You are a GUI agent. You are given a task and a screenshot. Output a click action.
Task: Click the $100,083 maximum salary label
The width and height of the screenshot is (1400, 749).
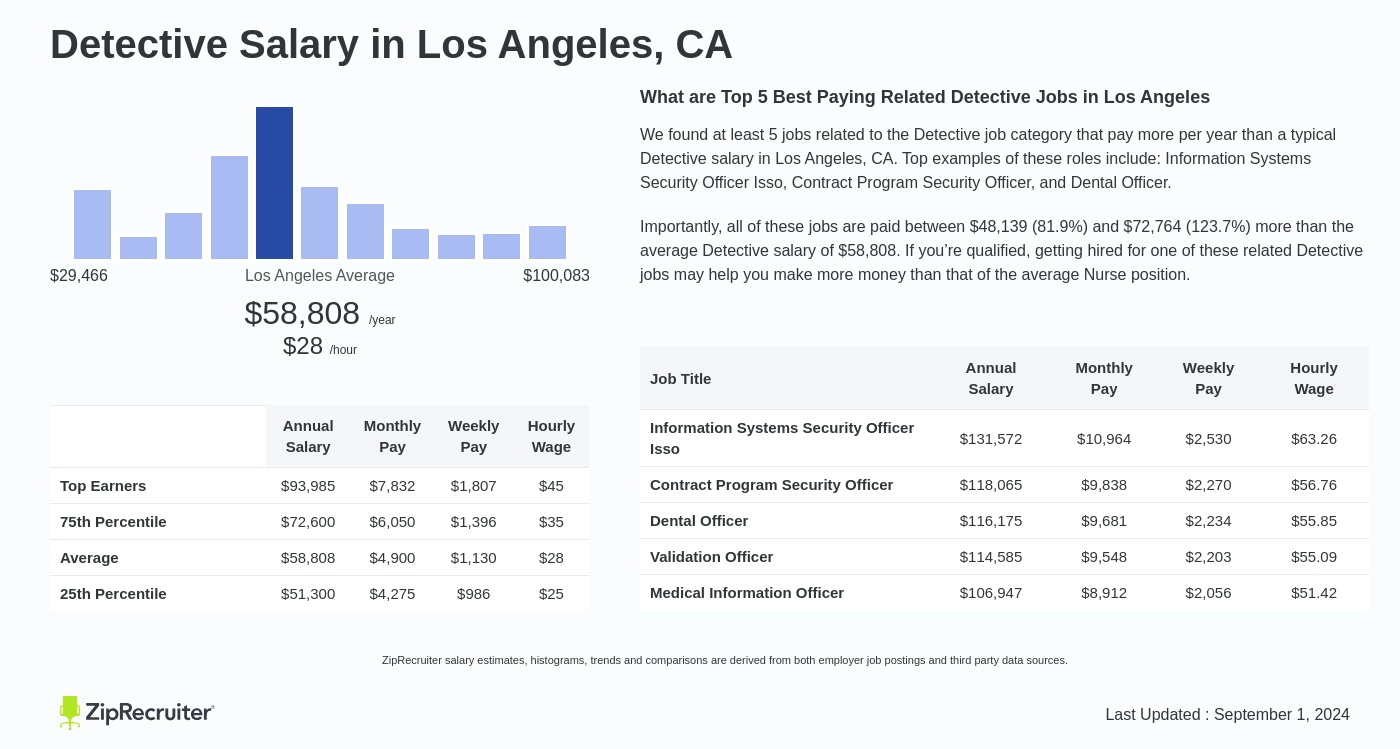click(556, 276)
